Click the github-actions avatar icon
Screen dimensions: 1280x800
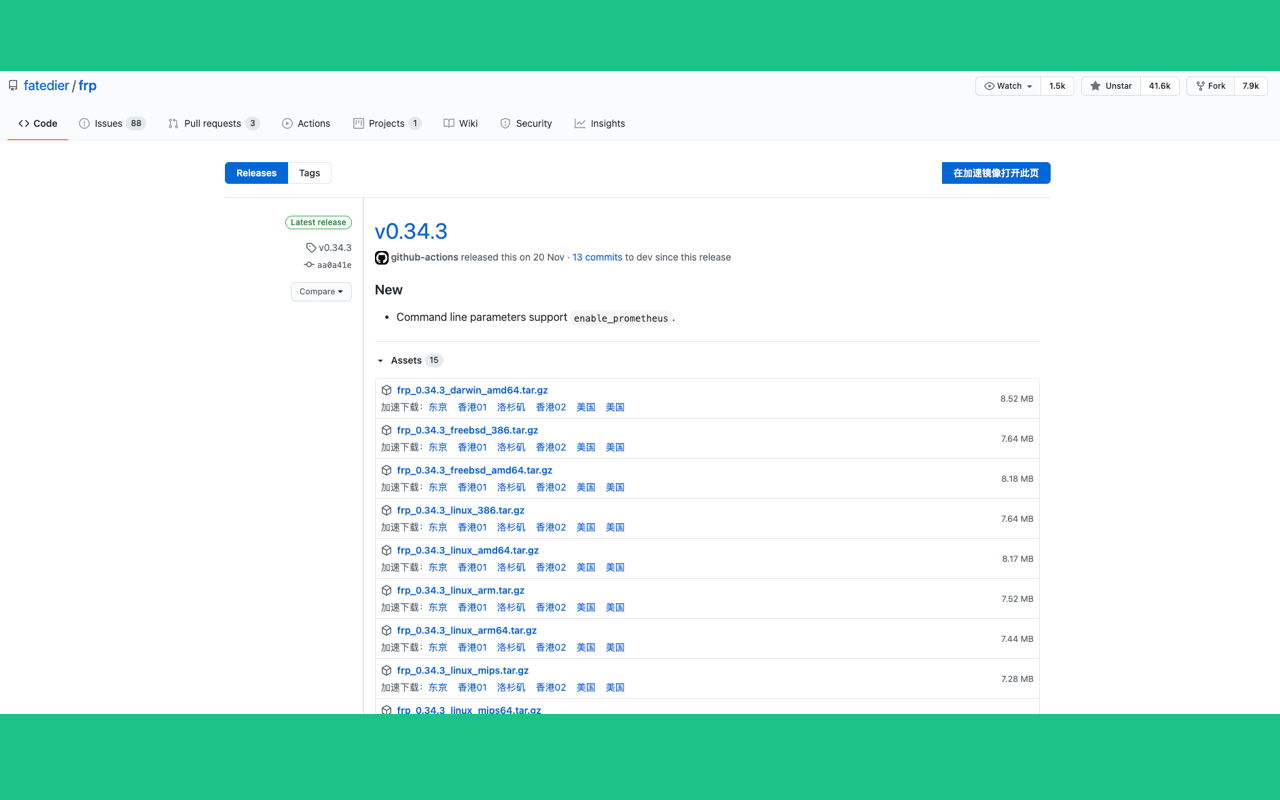381,258
